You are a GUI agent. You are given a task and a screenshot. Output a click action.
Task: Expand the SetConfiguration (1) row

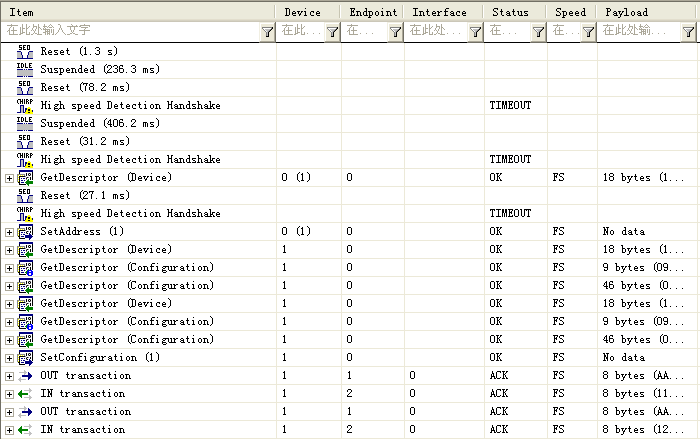point(9,358)
